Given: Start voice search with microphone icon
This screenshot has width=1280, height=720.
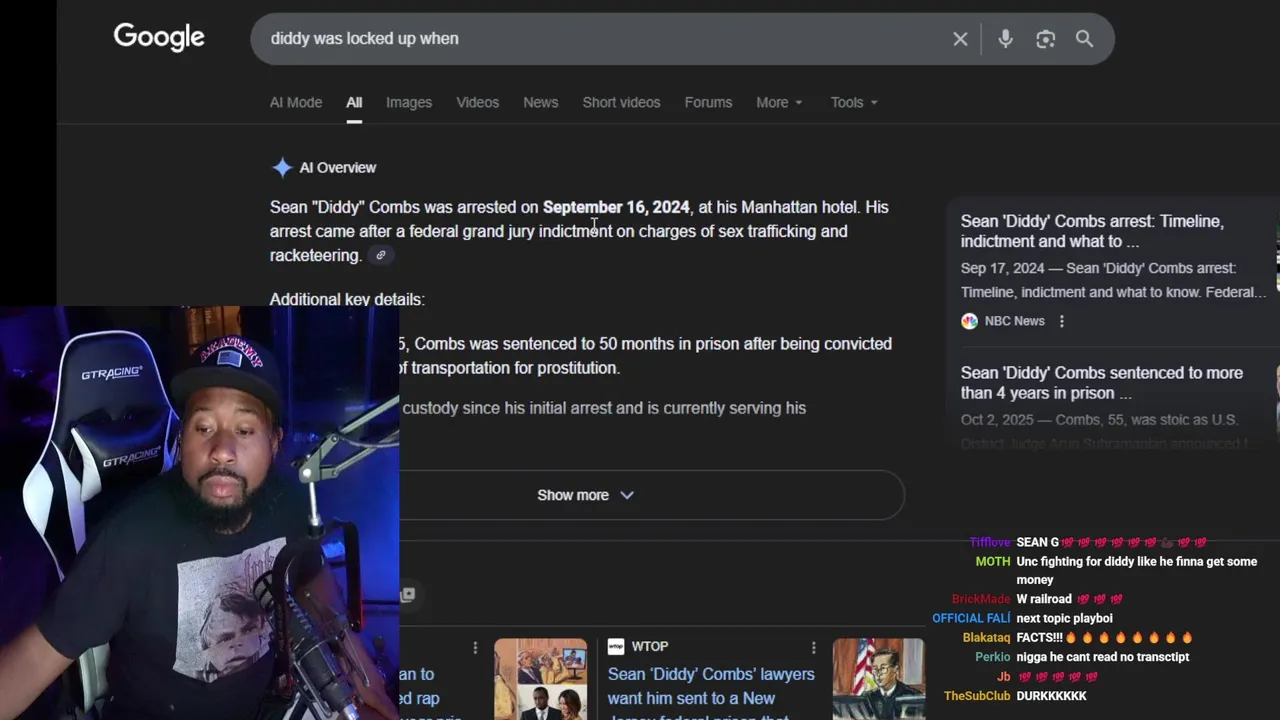Looking at the screenshot, I should pos(1005,39).
